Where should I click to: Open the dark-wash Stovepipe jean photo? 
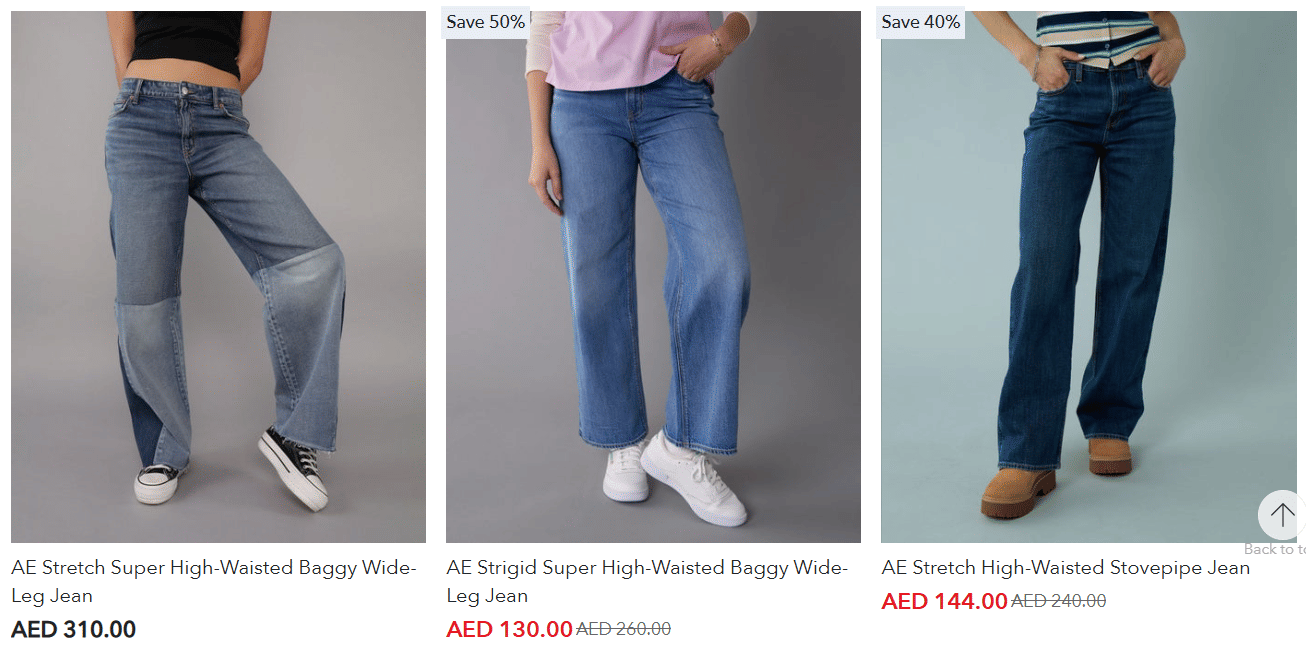pos(1088,277)
